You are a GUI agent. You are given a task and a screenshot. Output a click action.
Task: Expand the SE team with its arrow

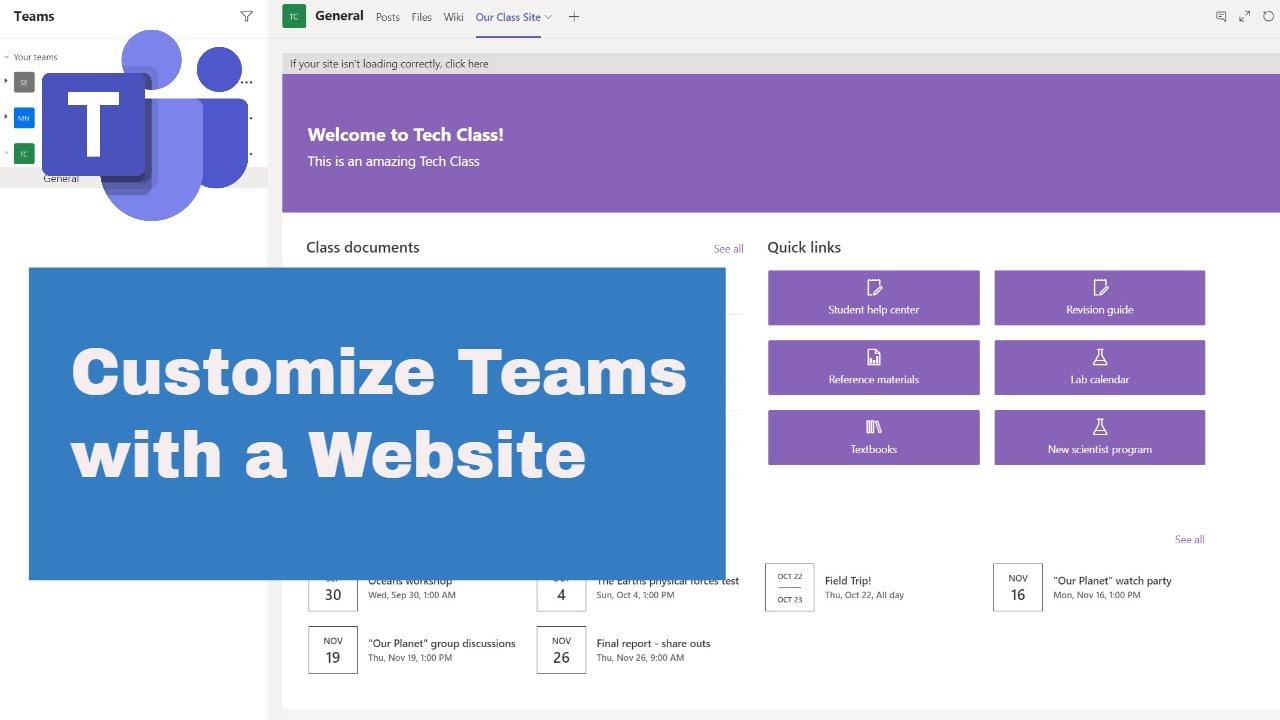point(6,81)
